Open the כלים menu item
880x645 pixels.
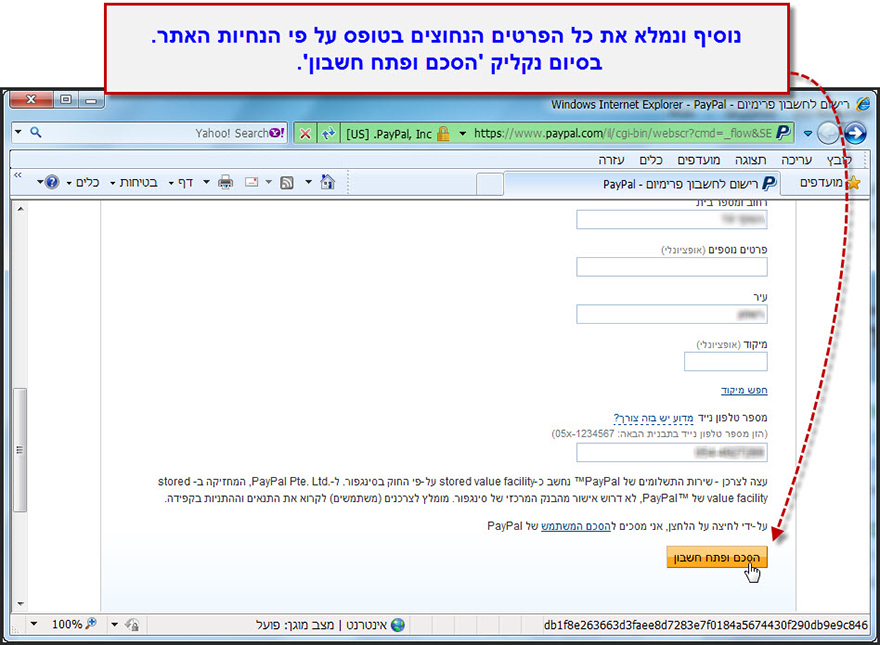(650, 158)
